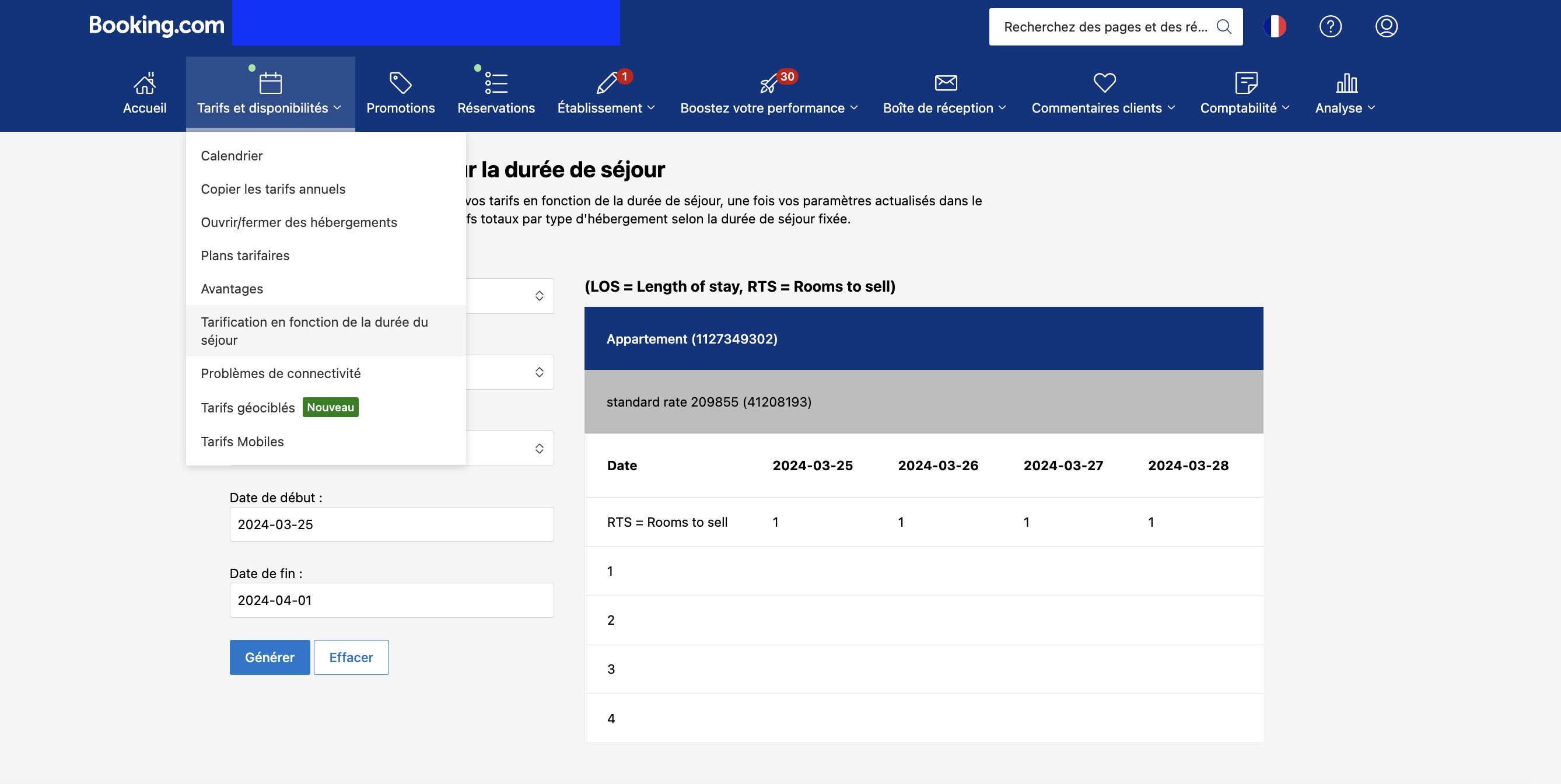Open the Analyse bar chart icon

click(x=1346, y=83)
